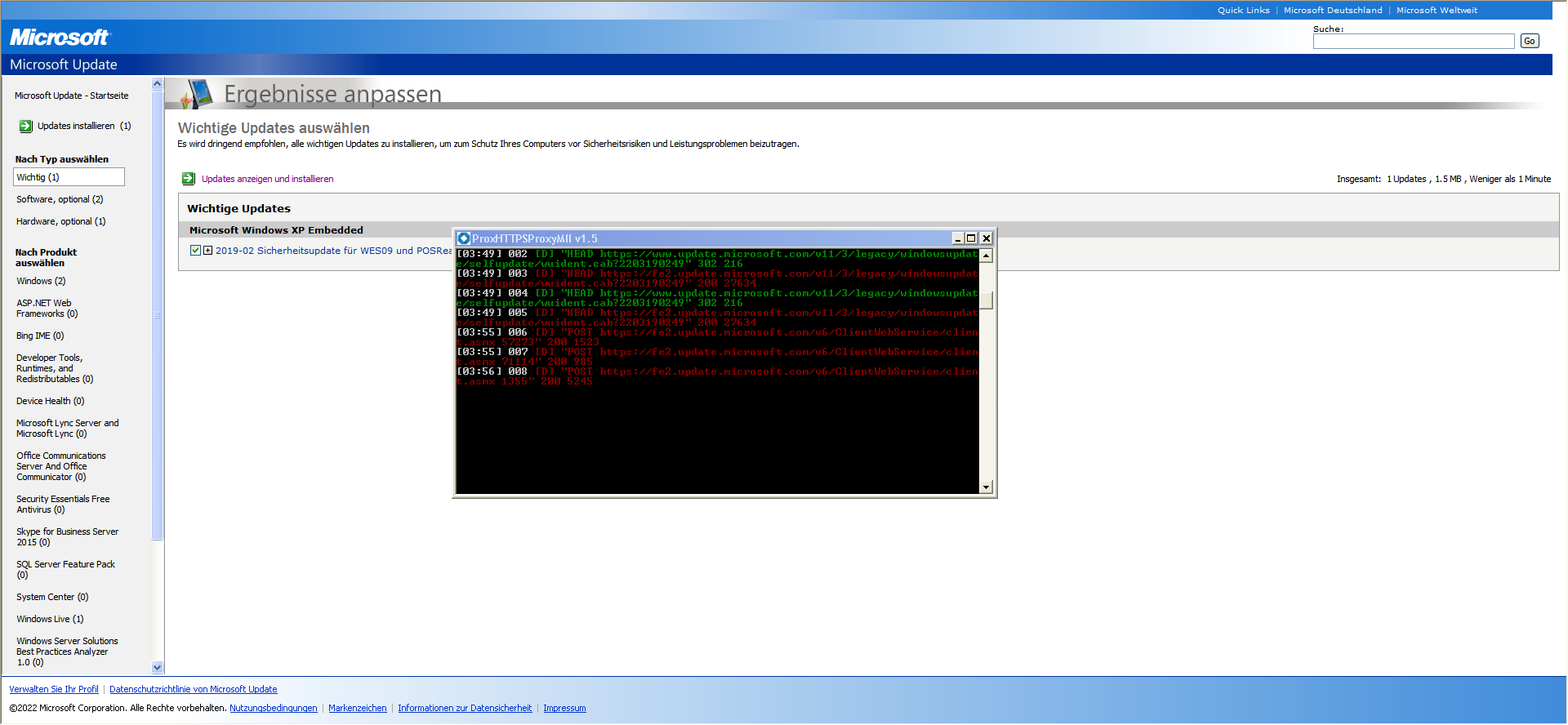This screenshot has width=1568, height=725.
Task: Filter by Security Essentials Free Antivirus
Action: (63, 505)
